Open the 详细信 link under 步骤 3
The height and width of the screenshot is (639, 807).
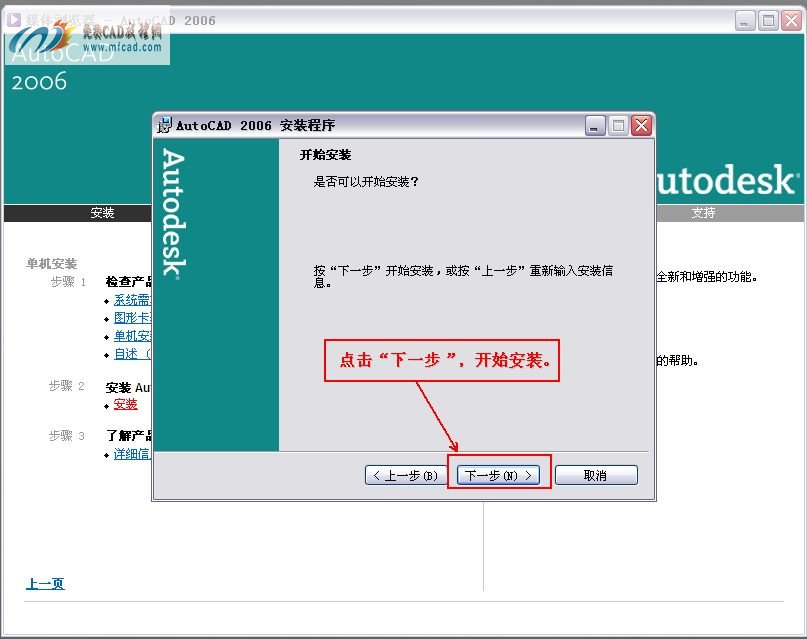pos(132,454)
